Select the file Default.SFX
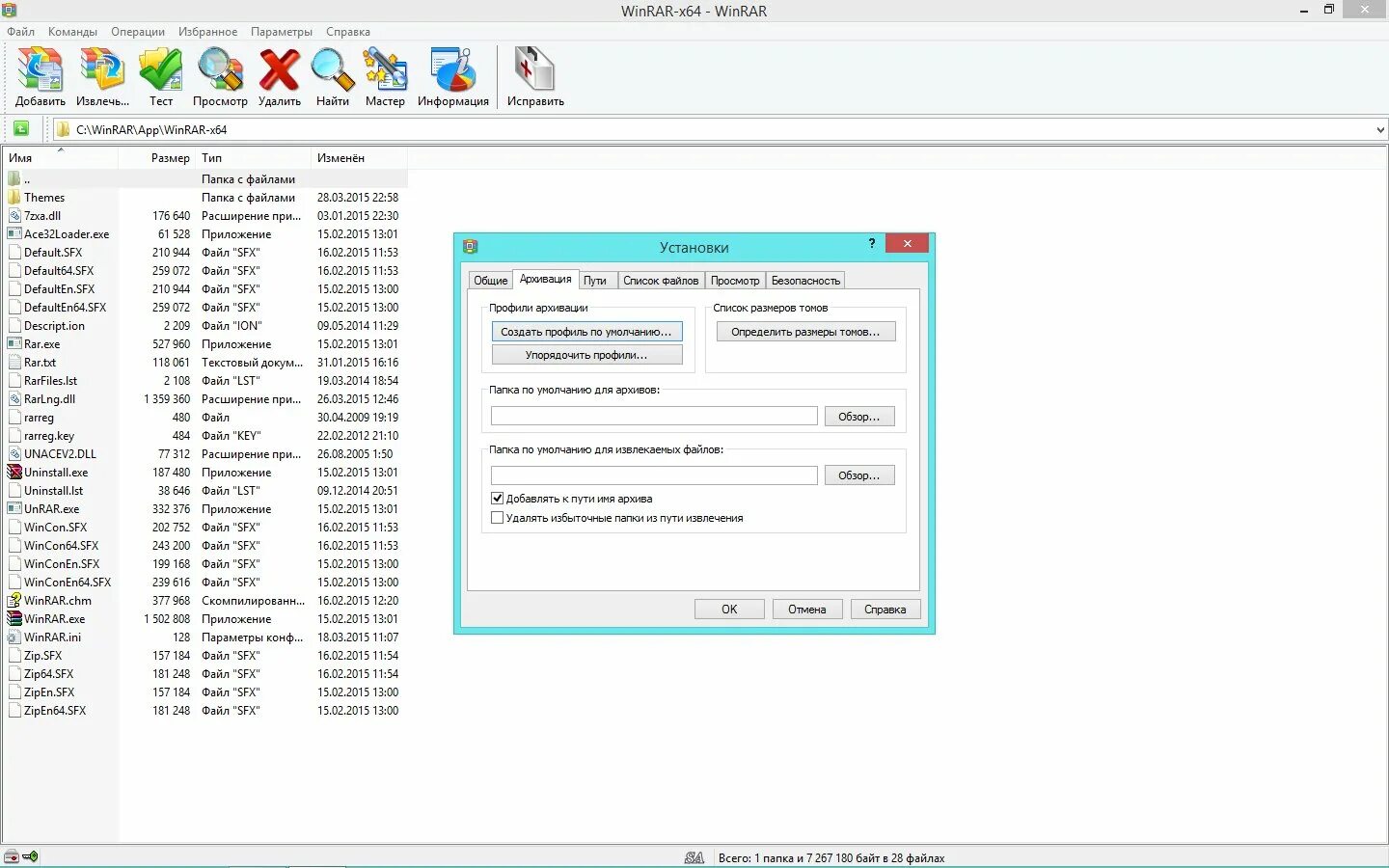Screen dimensions: 1389x868 53,253
